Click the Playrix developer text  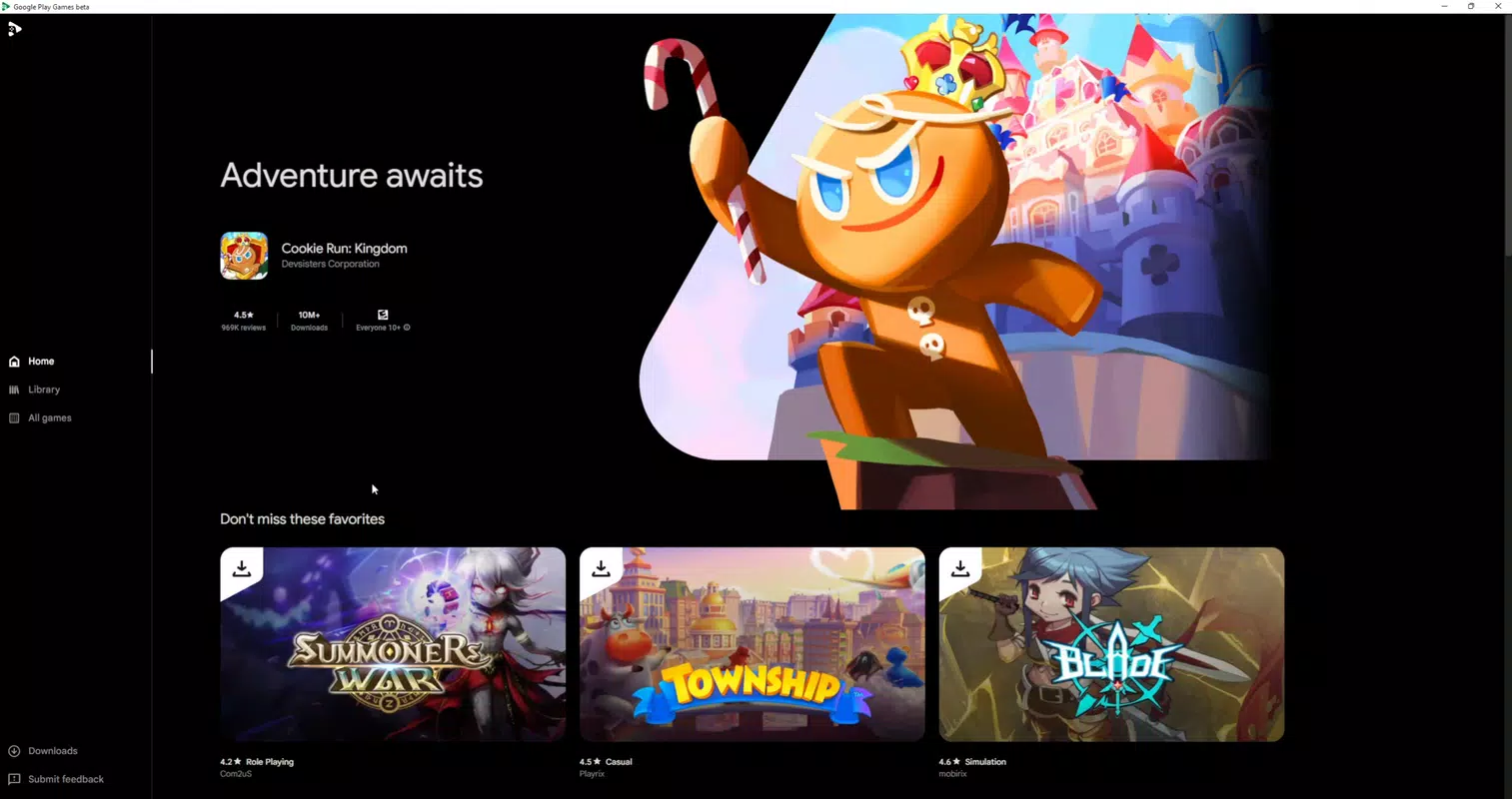592,774
